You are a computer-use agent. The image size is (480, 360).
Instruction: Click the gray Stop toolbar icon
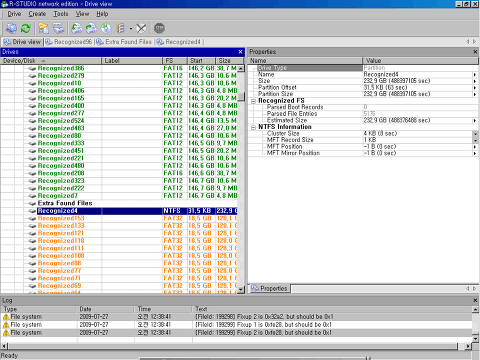point(159,28)
